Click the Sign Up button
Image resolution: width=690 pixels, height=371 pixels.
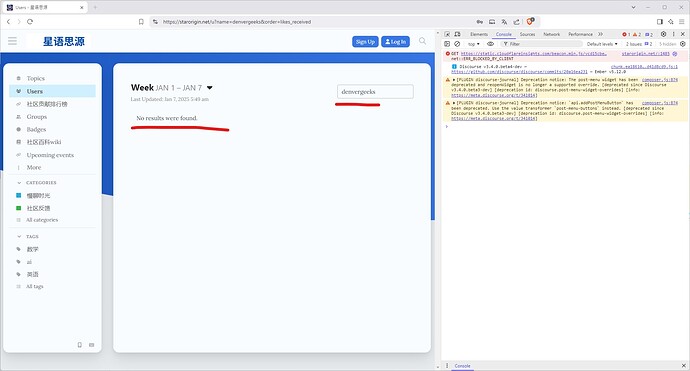365,41
